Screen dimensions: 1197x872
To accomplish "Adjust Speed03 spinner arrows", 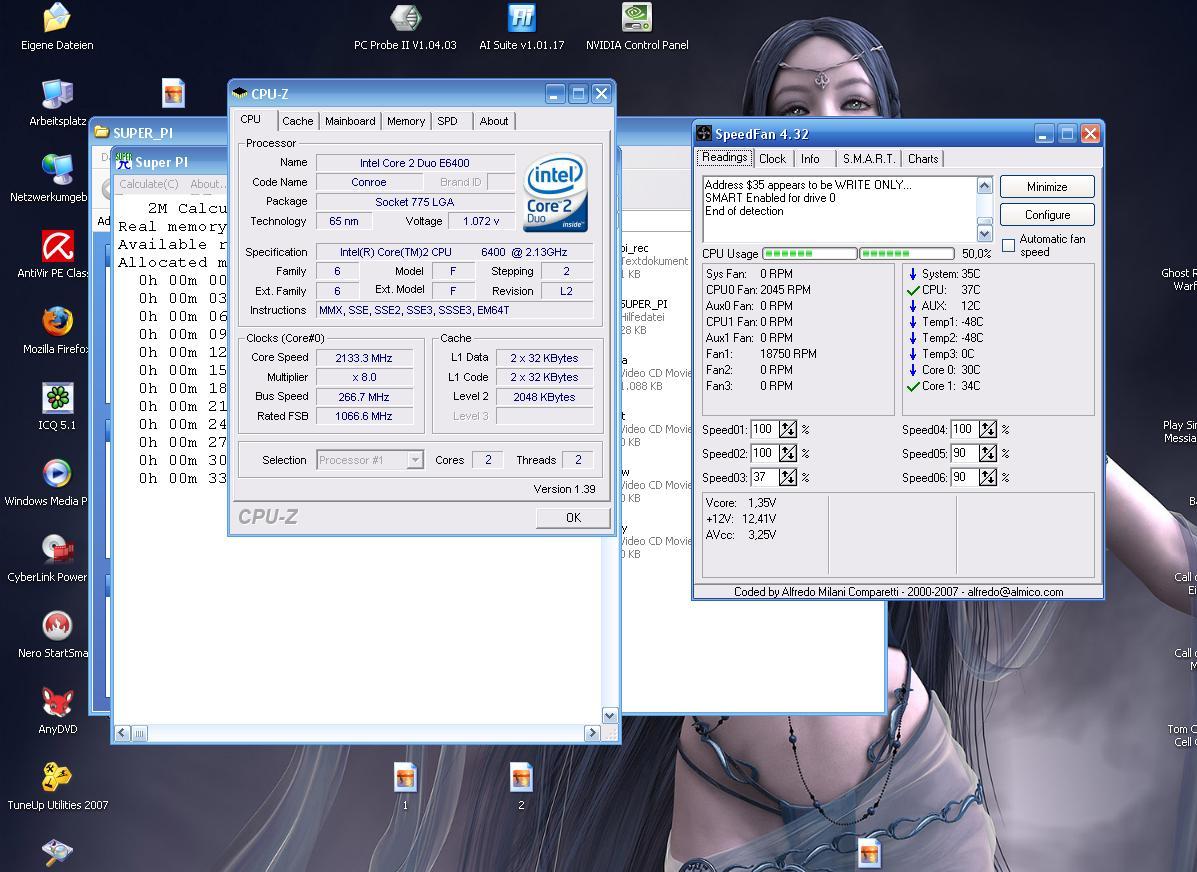I will [x=788, y=477].
